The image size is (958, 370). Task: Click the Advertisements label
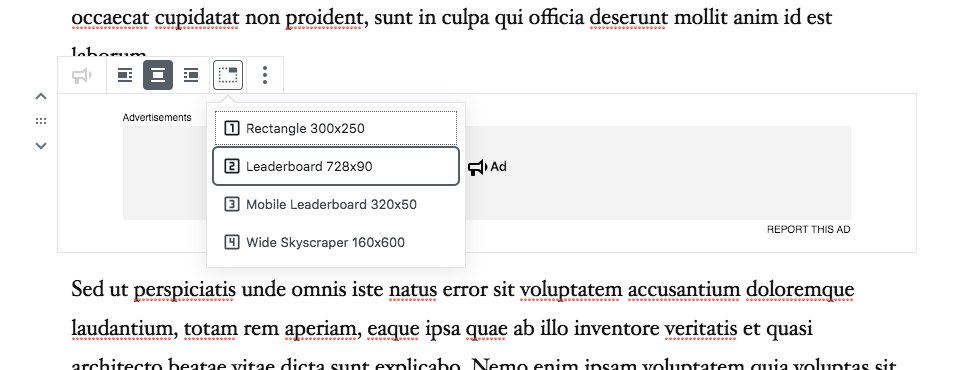pyautogui.click(x=157, y=117)
